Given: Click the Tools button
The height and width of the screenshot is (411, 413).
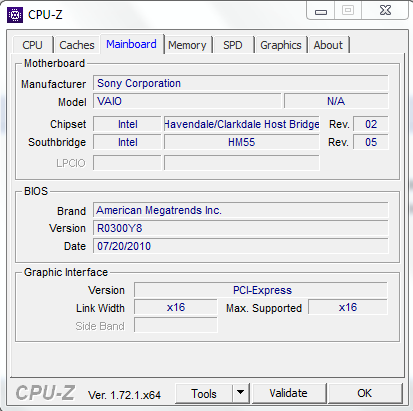Looking at the screenshot, I should point(204,394).
